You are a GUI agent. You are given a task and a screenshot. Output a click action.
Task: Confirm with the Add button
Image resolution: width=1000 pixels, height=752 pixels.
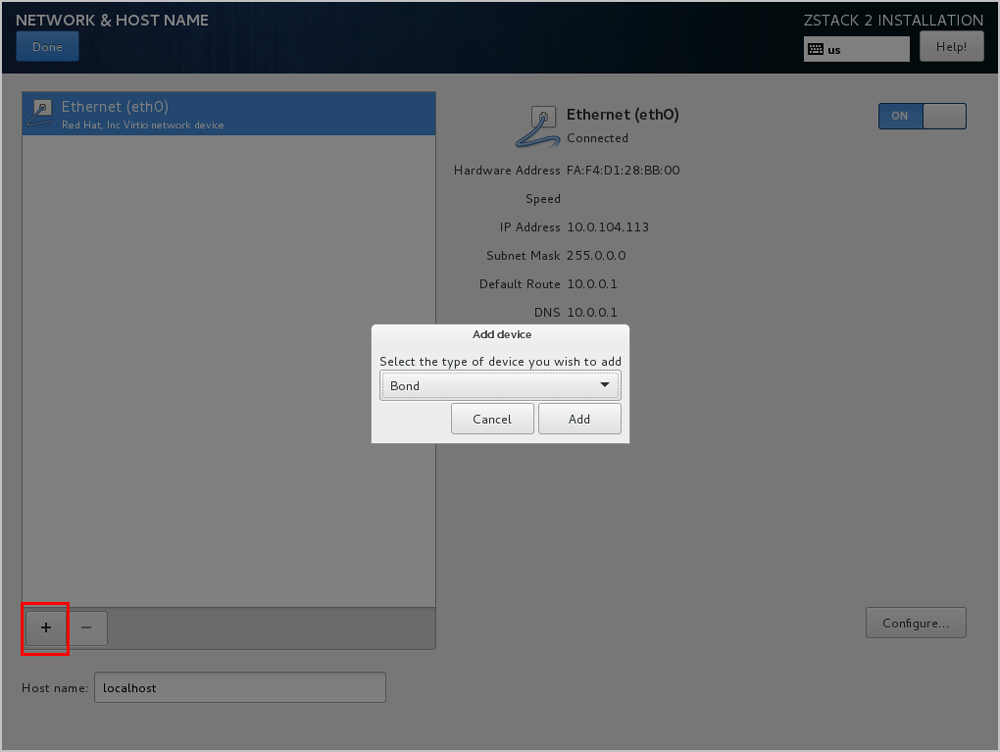579,419
